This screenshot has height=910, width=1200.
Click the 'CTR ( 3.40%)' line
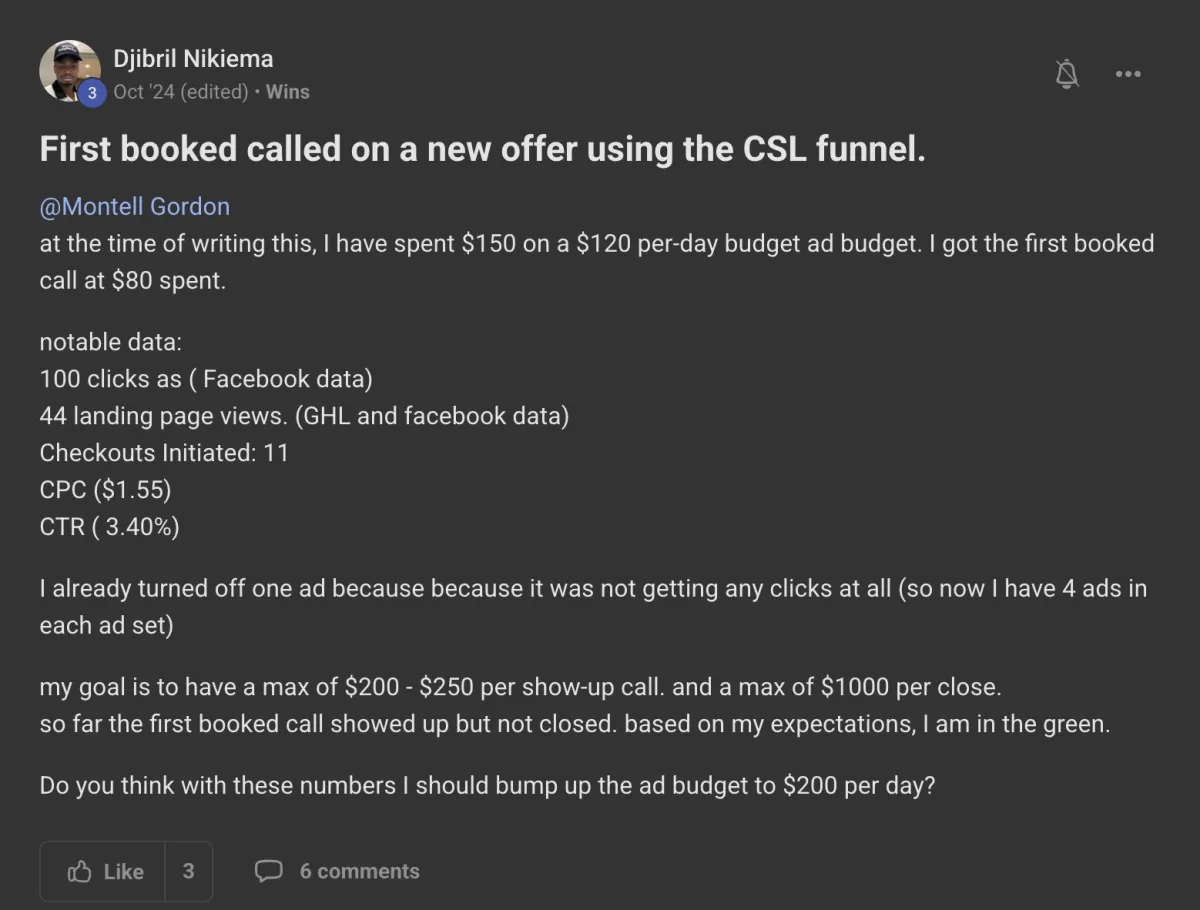109,527
